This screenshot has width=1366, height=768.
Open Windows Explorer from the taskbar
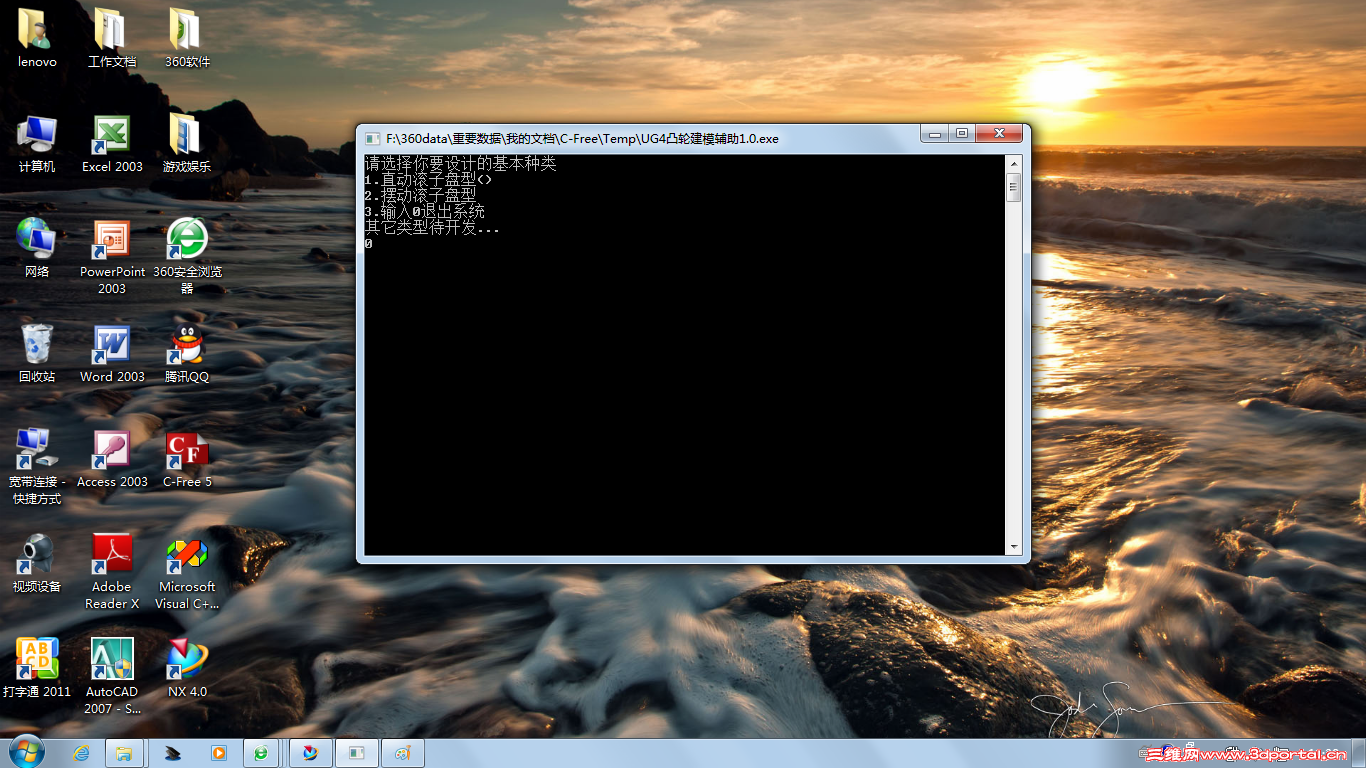click(124, 752)
